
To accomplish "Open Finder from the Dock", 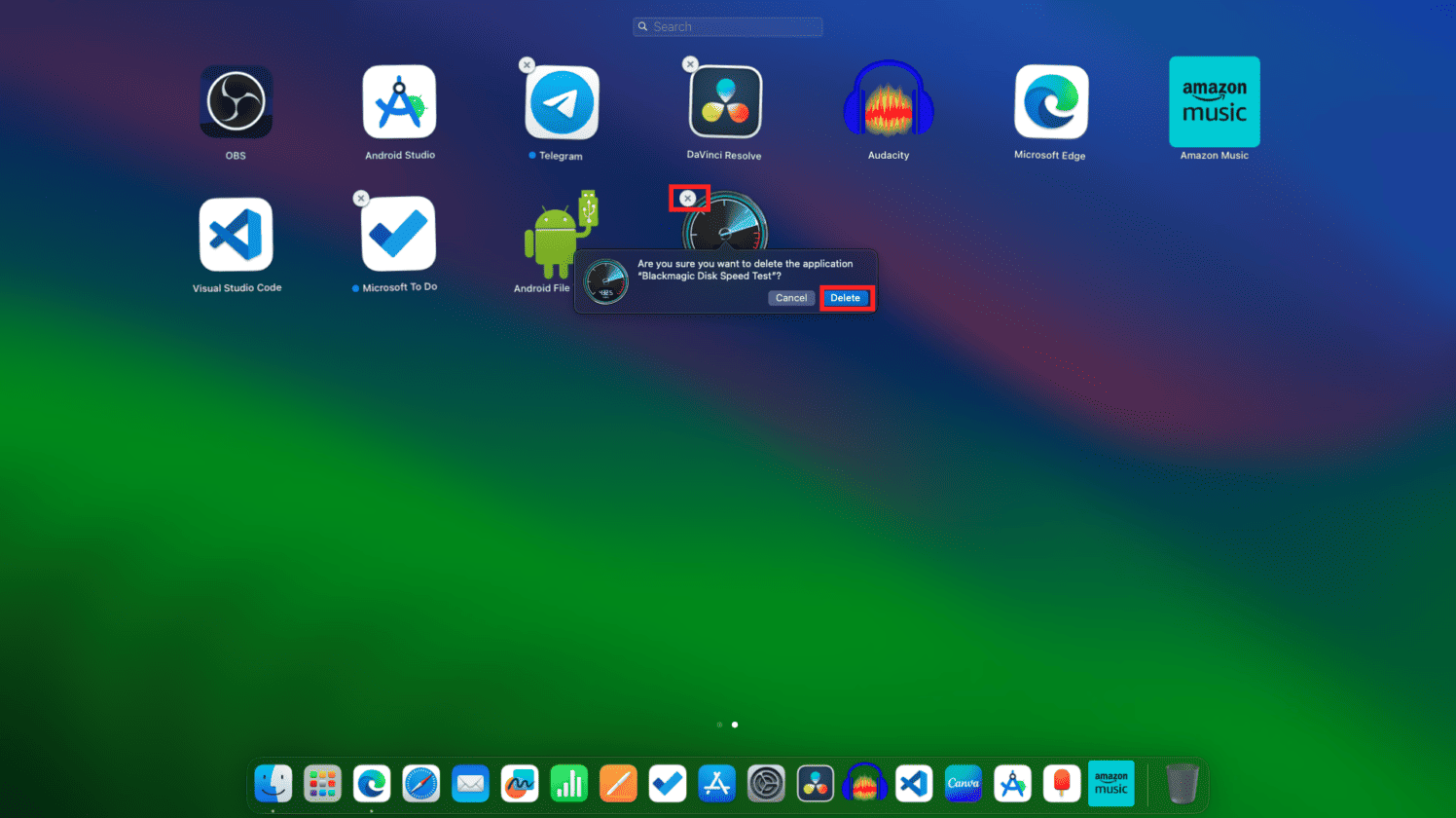I will [273, 783].
